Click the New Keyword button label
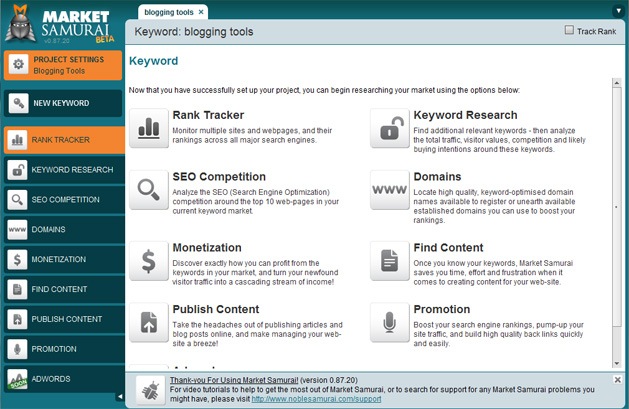Image resolution: width=629 pixels, height=409 pixels. [x=61, y=103]
